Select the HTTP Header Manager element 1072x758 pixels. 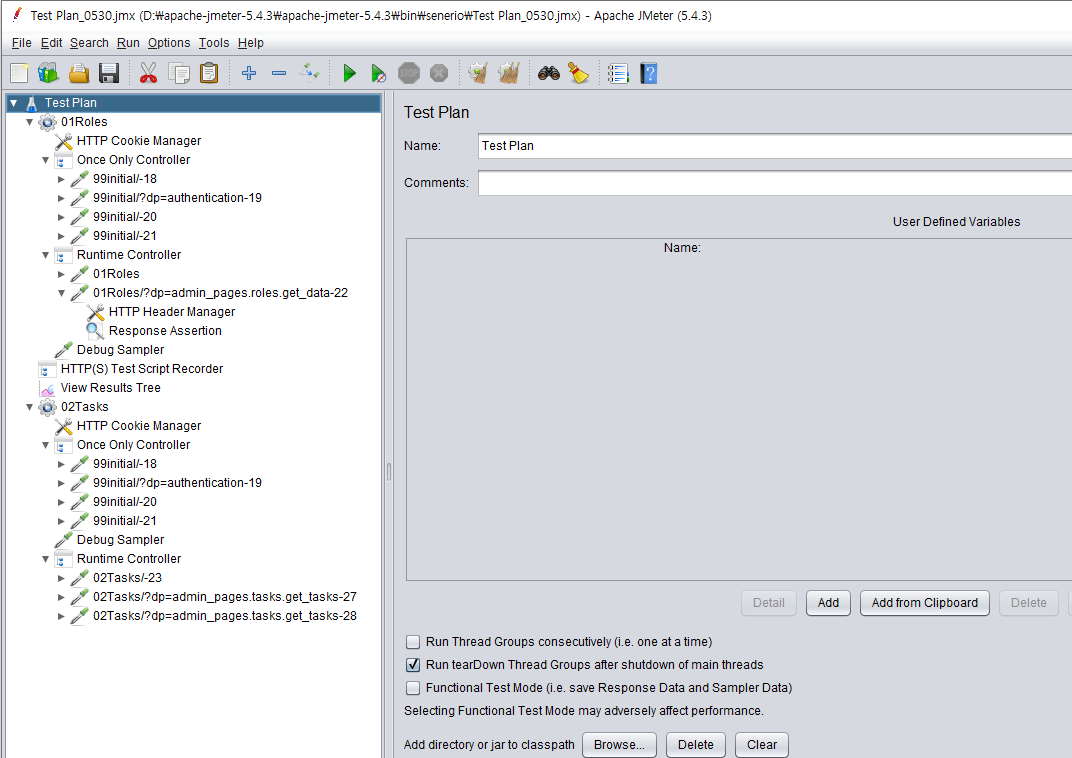click(172, 312)
